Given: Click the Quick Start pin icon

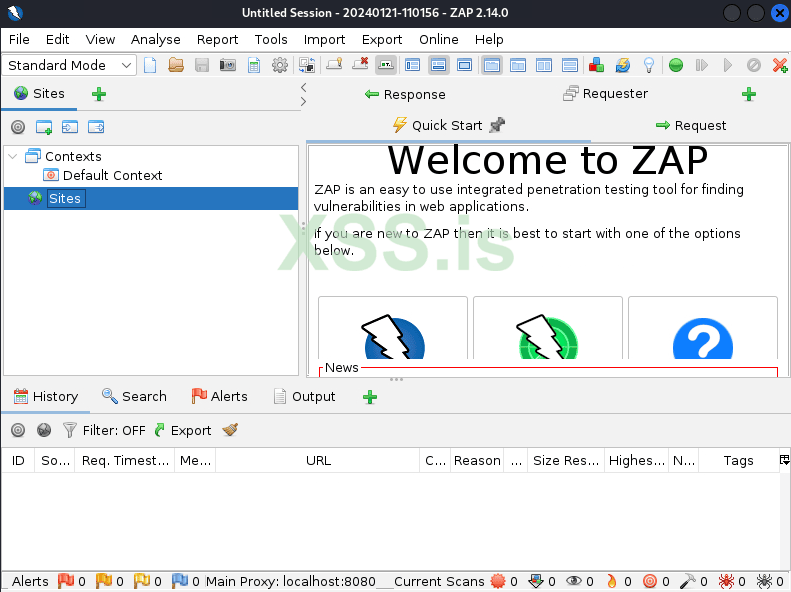Looking at the screenshot, I should 497,125.
